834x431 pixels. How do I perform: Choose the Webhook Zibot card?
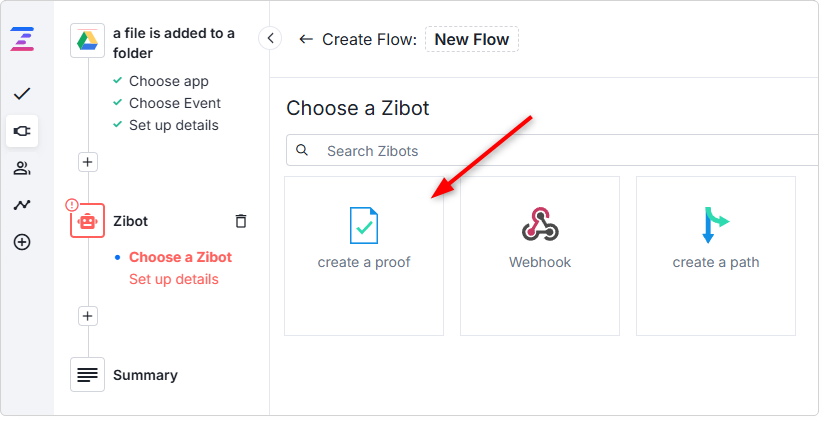click(x=540, y=256)
